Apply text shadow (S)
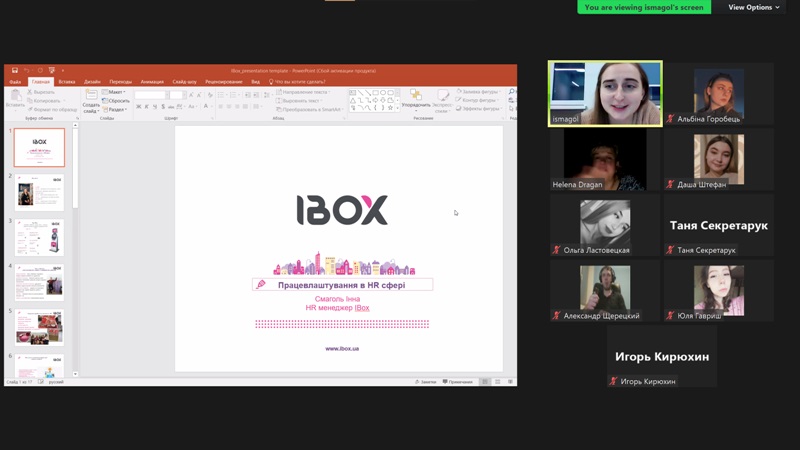Image resolution: width=800 pixels, height=450 pixels. click(163, 107)
